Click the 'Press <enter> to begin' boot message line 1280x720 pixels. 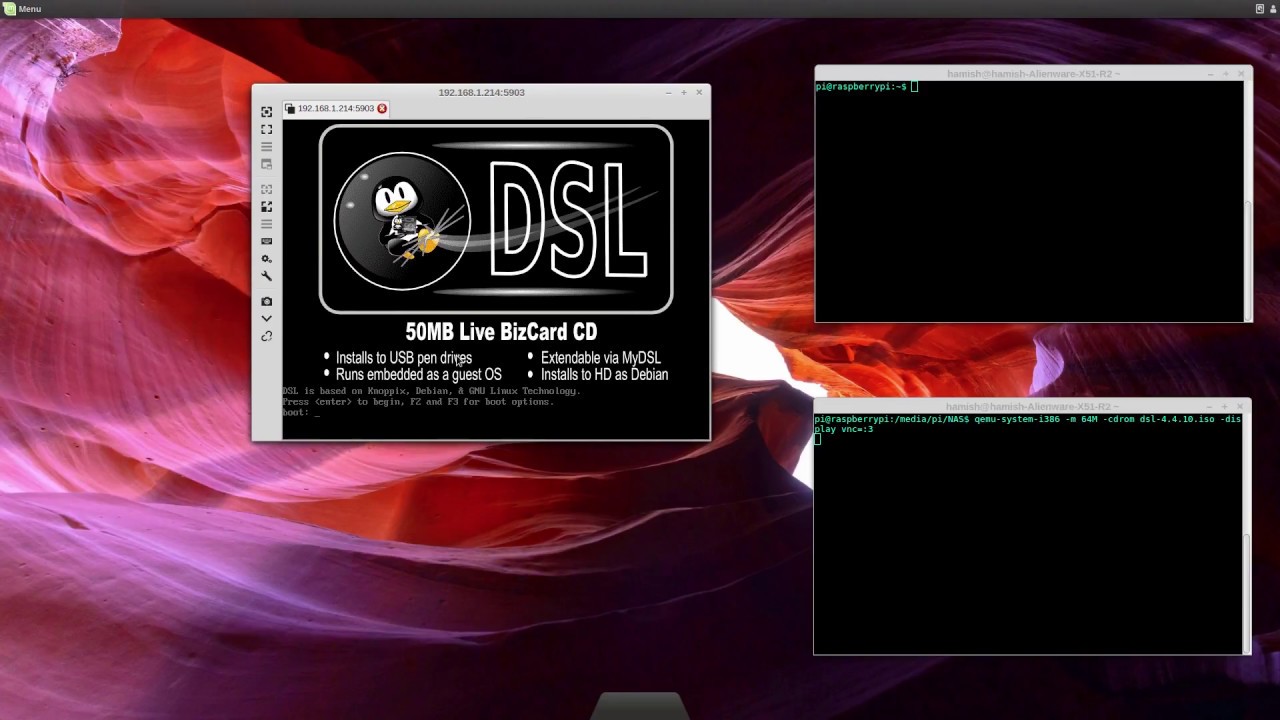pos(418,401)
